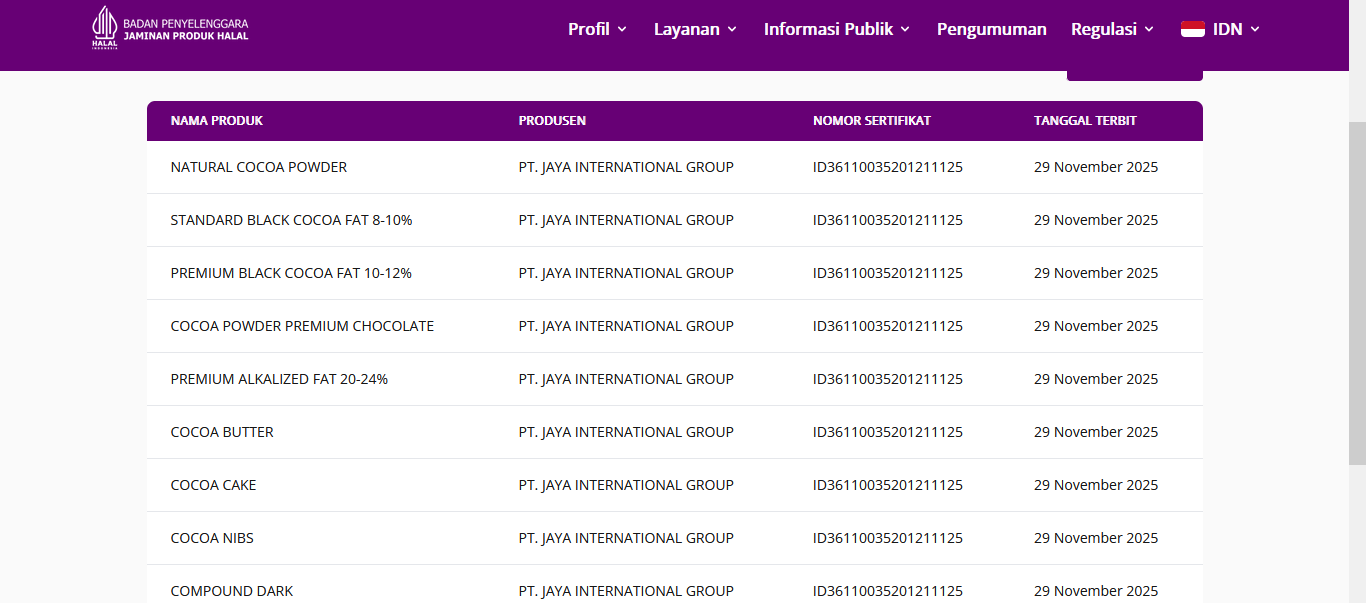Click the TANGGAL TERBIT column header
The height and width of the screenshot is (603, 1366).
[x=1085, y=121]
